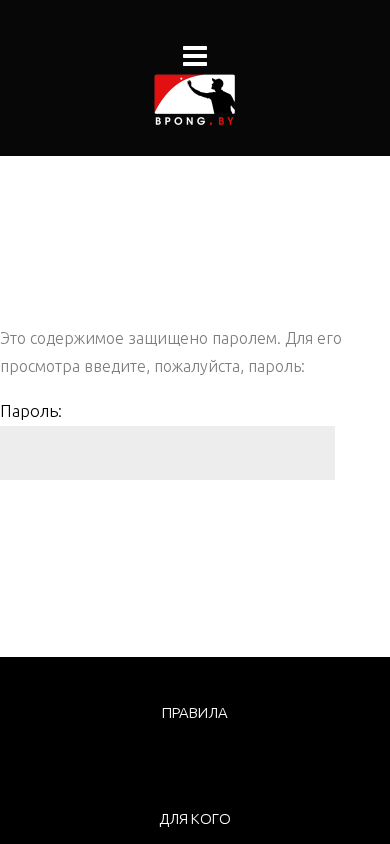Click the line "просмотра введите, пожалуйста, пароль:"
390x844 pixels.
pos(153,367)
